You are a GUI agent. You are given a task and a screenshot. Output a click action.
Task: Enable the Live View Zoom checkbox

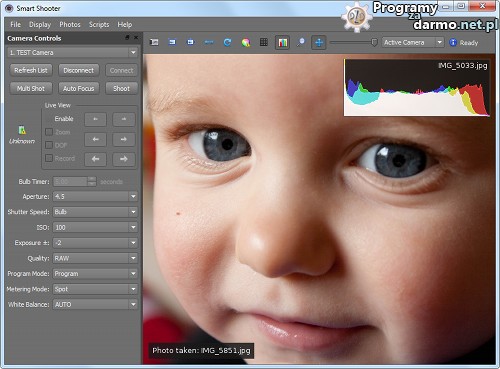click(49, 132)
